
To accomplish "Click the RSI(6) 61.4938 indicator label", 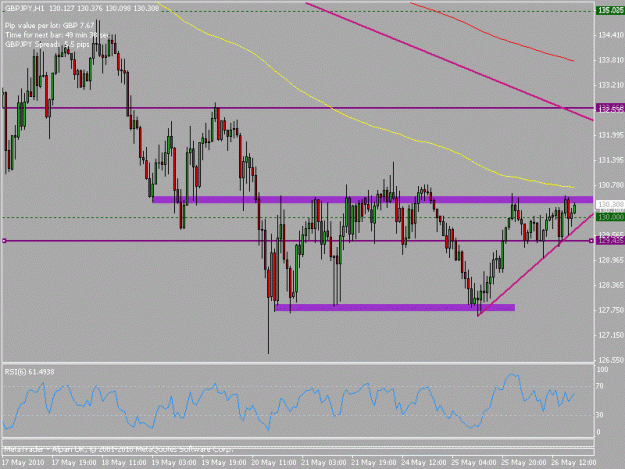I will [x=29, y=372].
